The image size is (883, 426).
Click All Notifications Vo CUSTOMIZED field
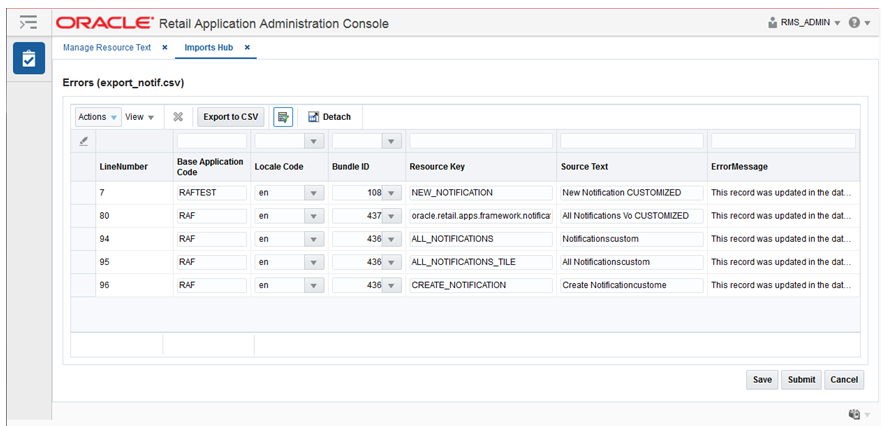[x=632, y=216]
